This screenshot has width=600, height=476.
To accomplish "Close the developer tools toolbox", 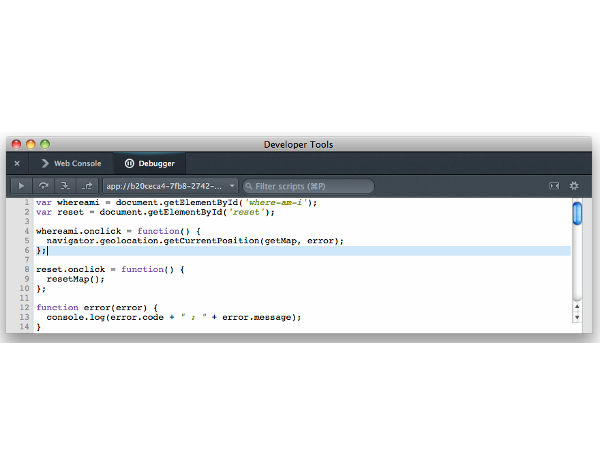I will tap(17, 163).
